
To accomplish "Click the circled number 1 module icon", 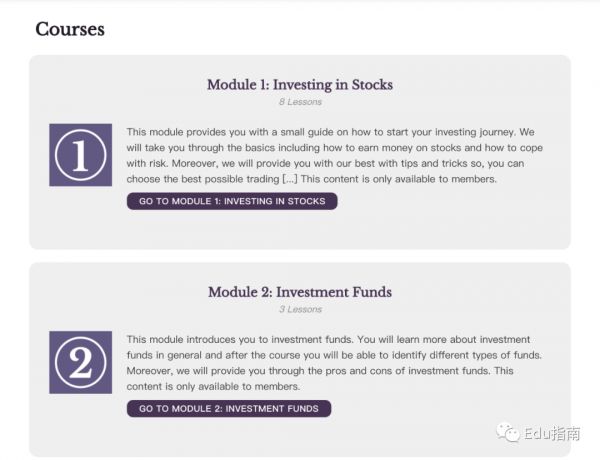I will point(80,155).
